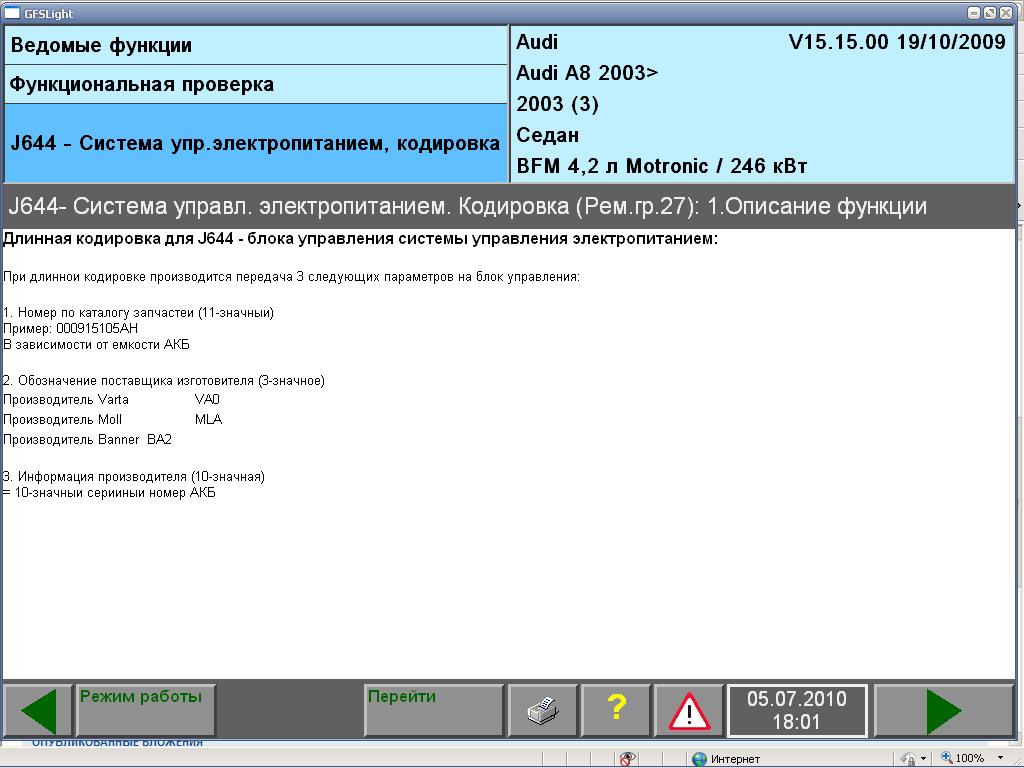The image size is (1024, 768).
Task: Select the J644 кодировка highlighted row
Action: [x=256, y=143]
